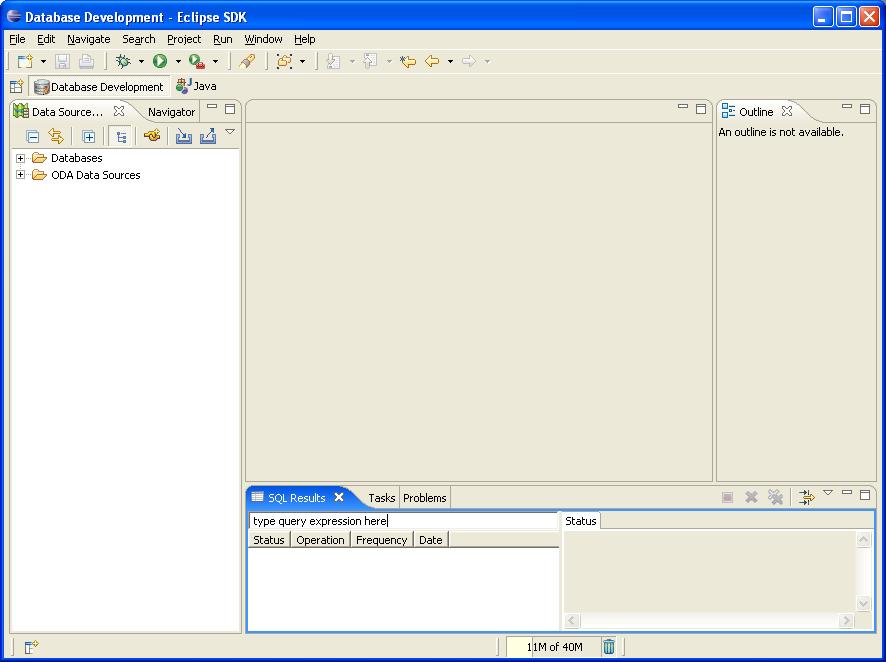This screenshot has width=886, height=662.
Task: Expand the ODA Data Sources node
Action: 20,175
